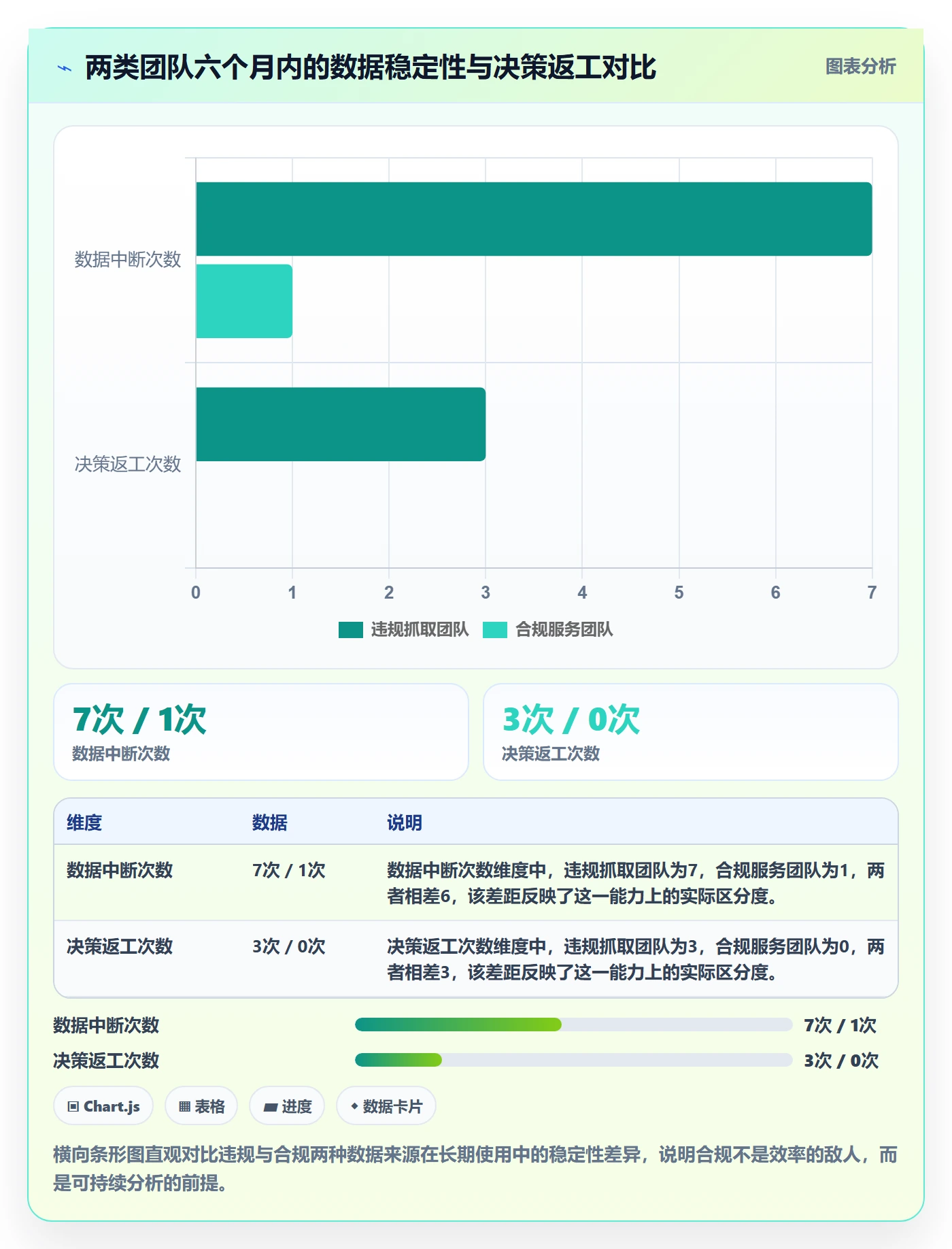The image size is (952, 1249).
Task: Click the 进度 tag chip
Action: (287, 1106)
